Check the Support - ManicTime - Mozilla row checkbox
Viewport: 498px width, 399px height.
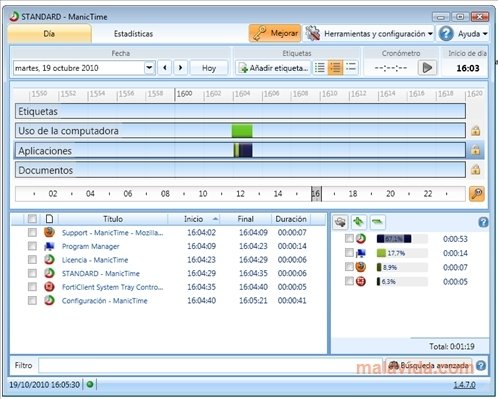coord(32,232)
